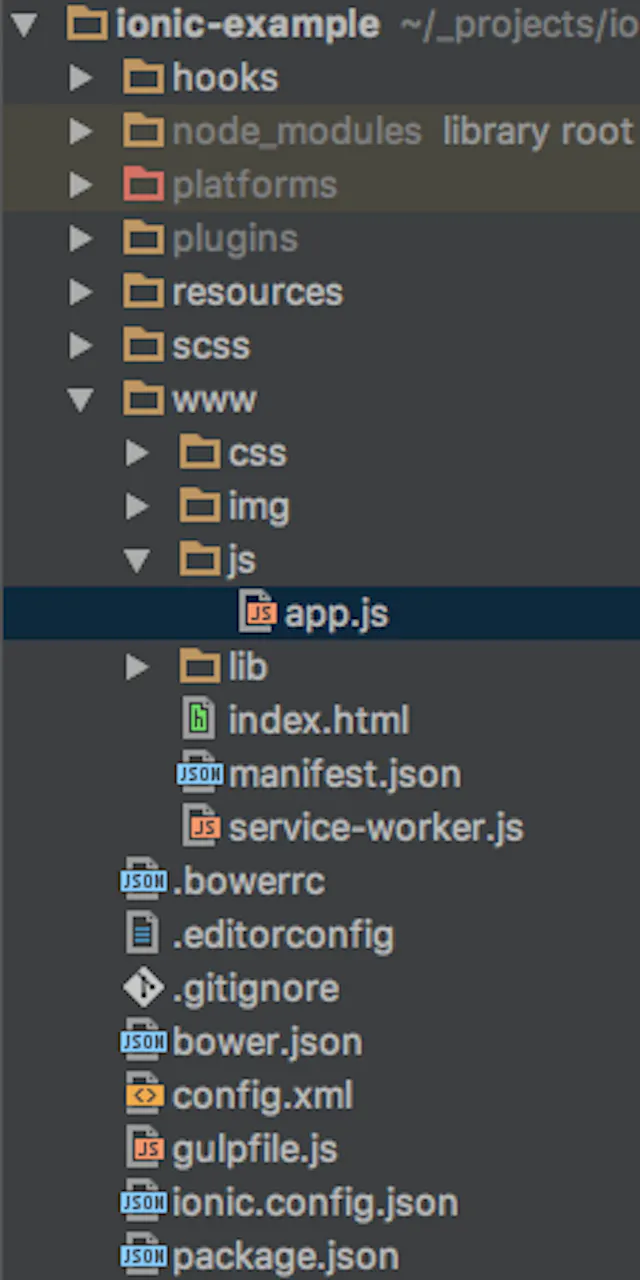
Task: Collapse the js folder arrow
Action: coord(138,561)
